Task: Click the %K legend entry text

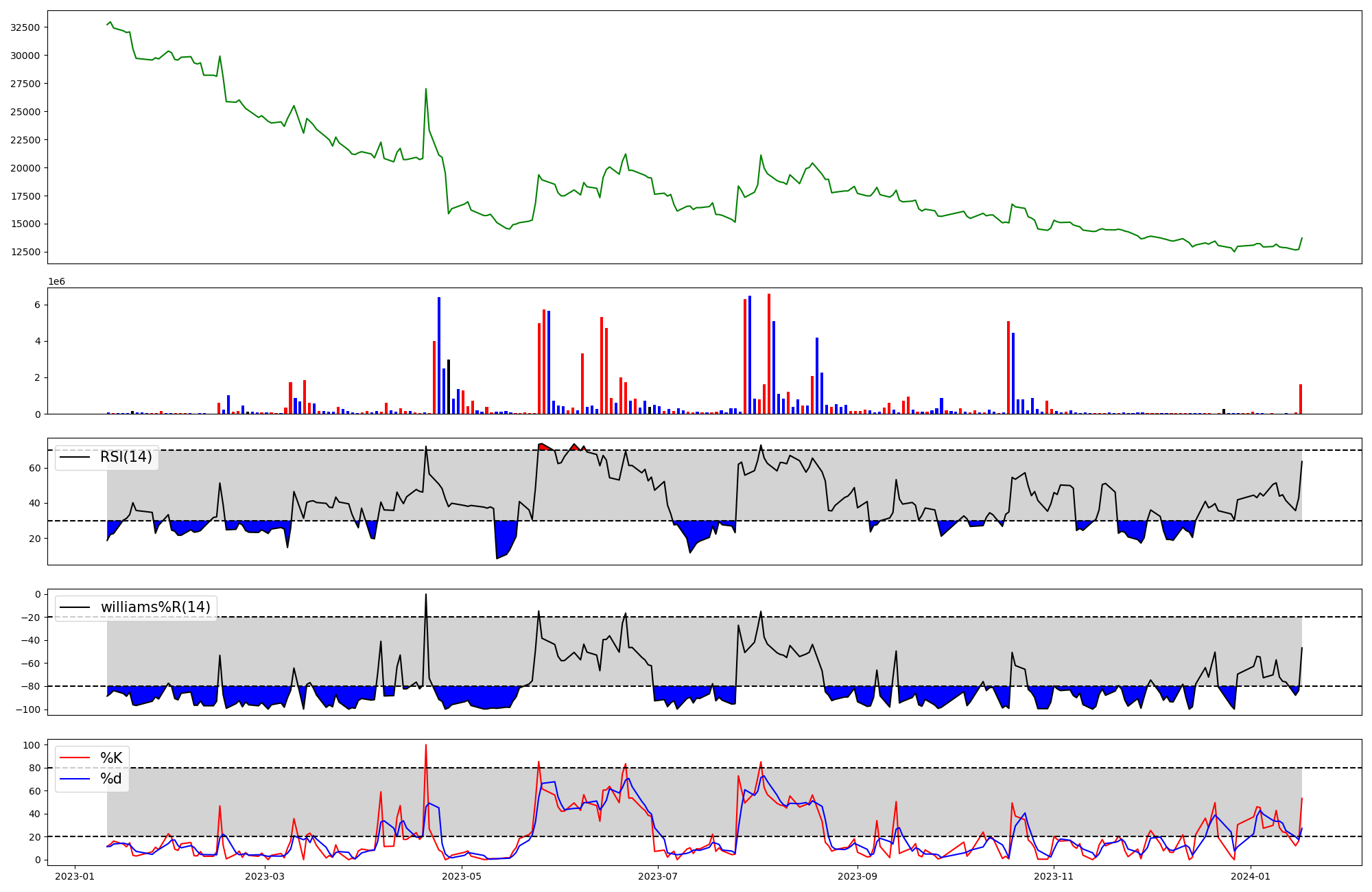Action: pos(111,758)
